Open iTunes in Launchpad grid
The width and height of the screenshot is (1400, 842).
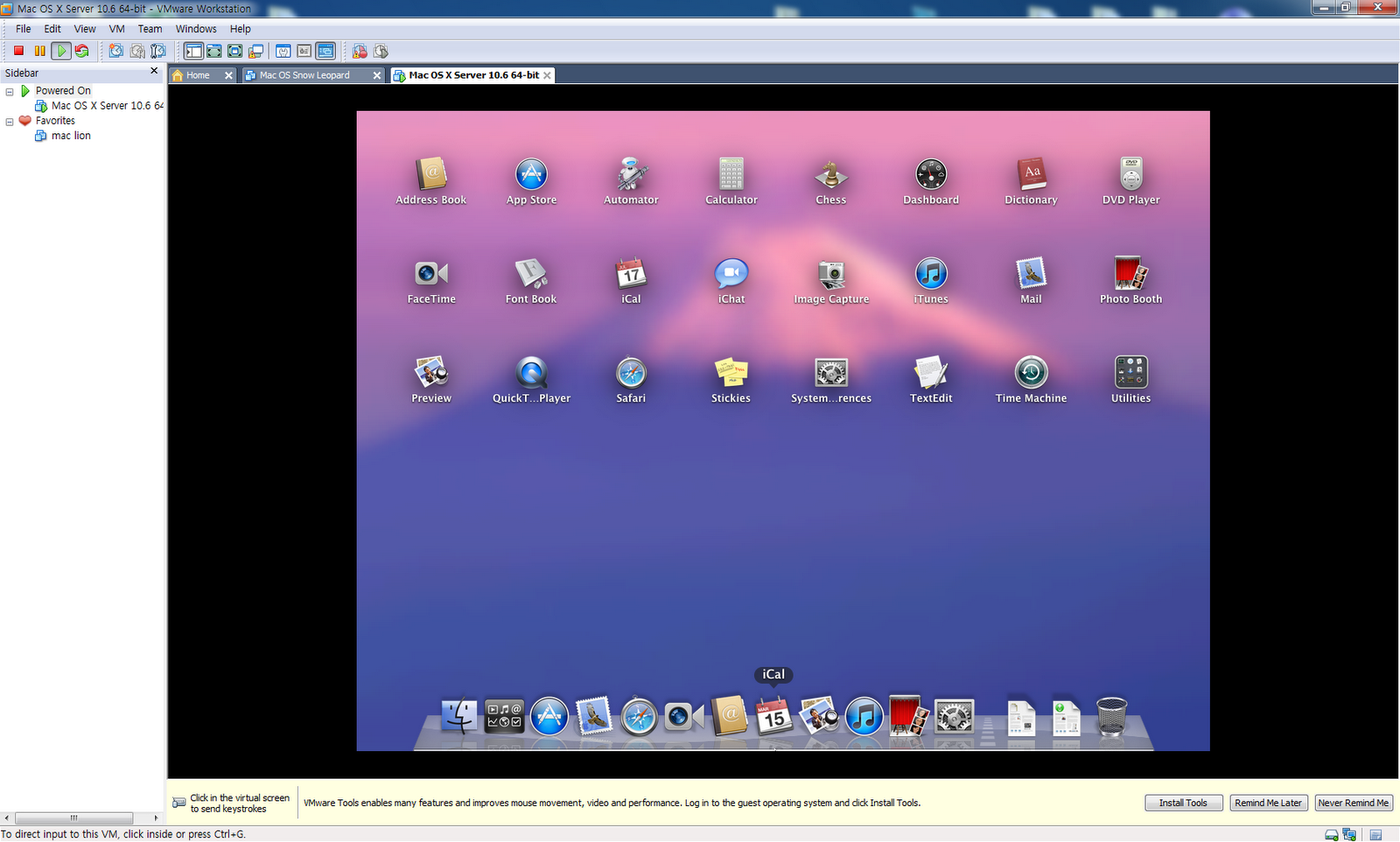pos(931,279)
